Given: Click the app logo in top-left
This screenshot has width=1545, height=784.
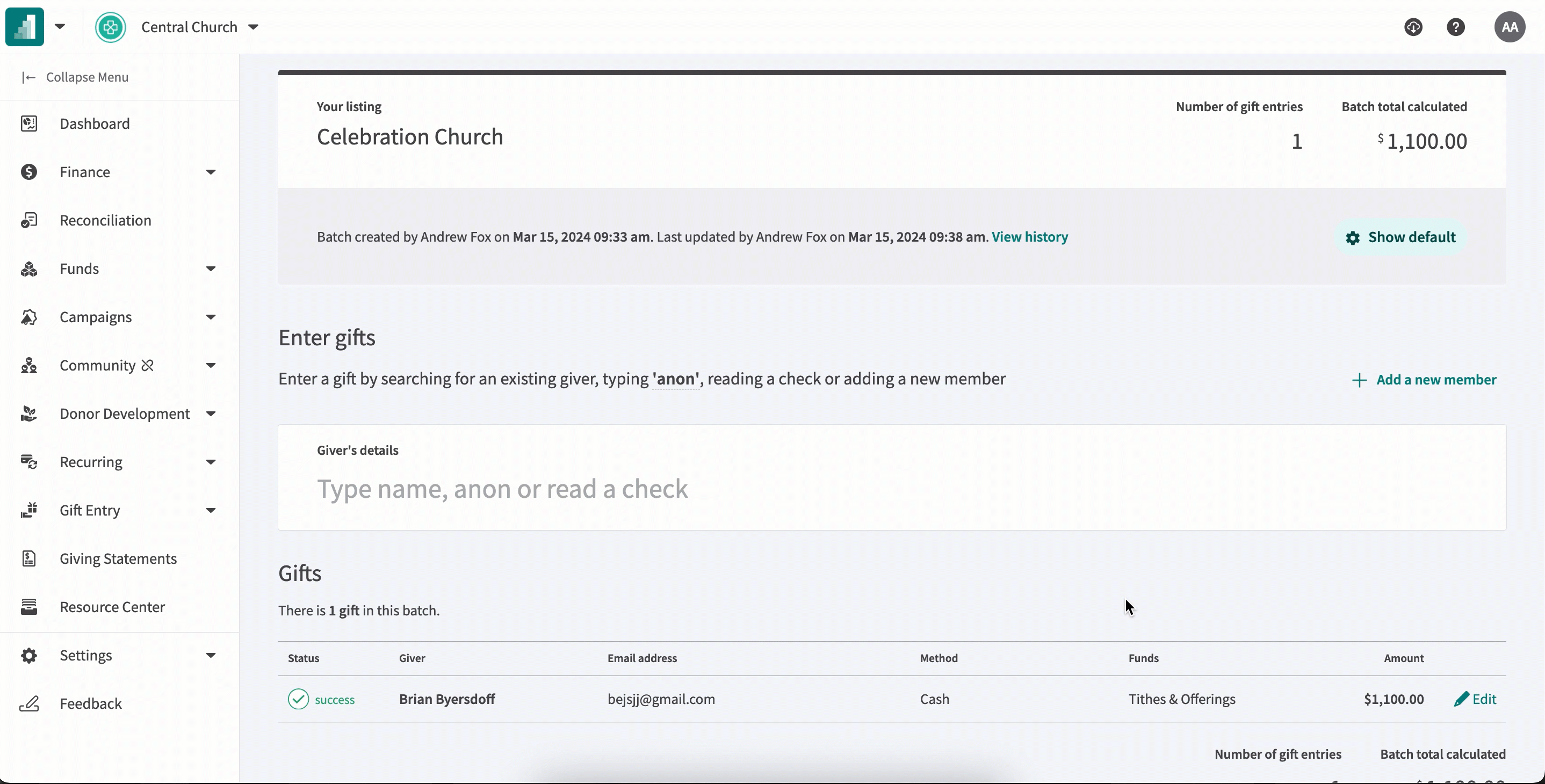Looking at the screenshot, I should point(25,27).
